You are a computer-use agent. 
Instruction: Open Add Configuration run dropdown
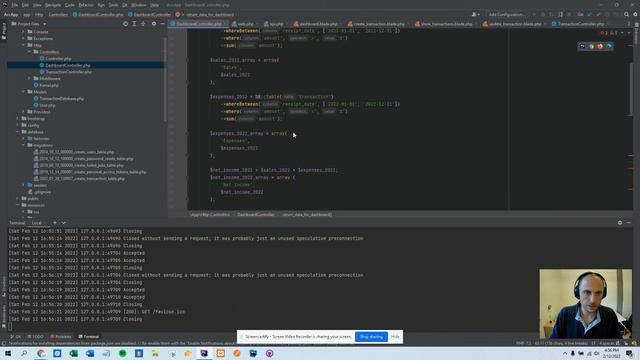pos(507,14)
